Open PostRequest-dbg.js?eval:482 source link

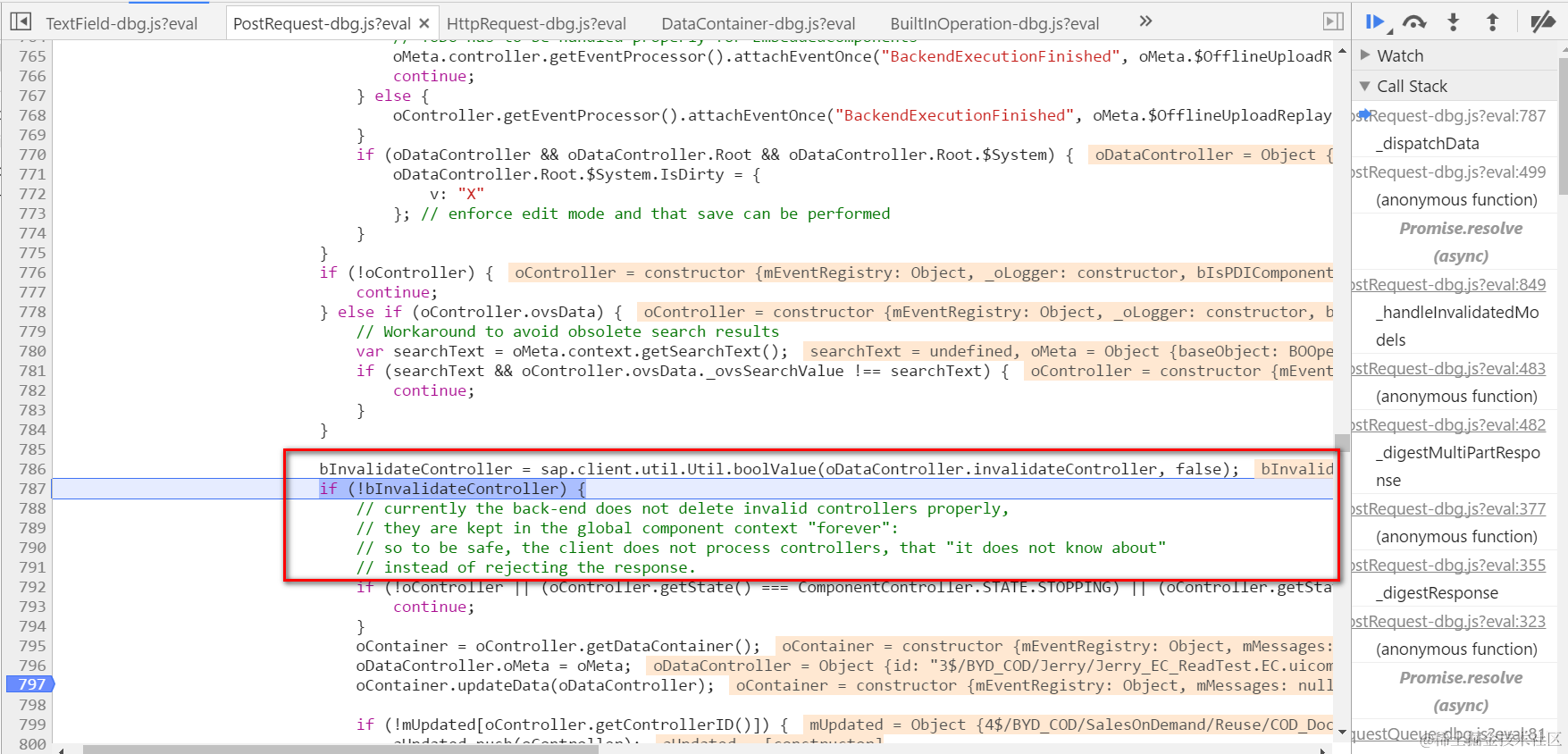point(1449,424)
